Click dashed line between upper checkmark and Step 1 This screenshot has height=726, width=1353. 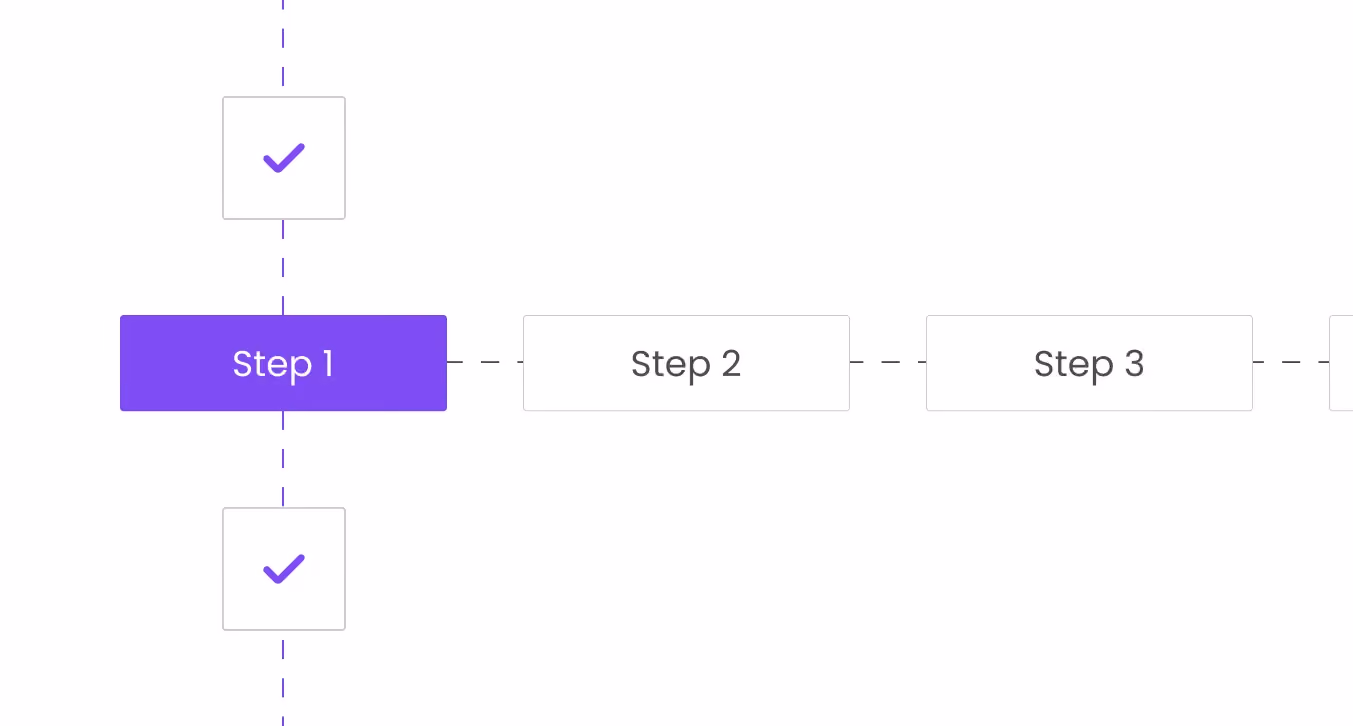click(x=283, y=267)
